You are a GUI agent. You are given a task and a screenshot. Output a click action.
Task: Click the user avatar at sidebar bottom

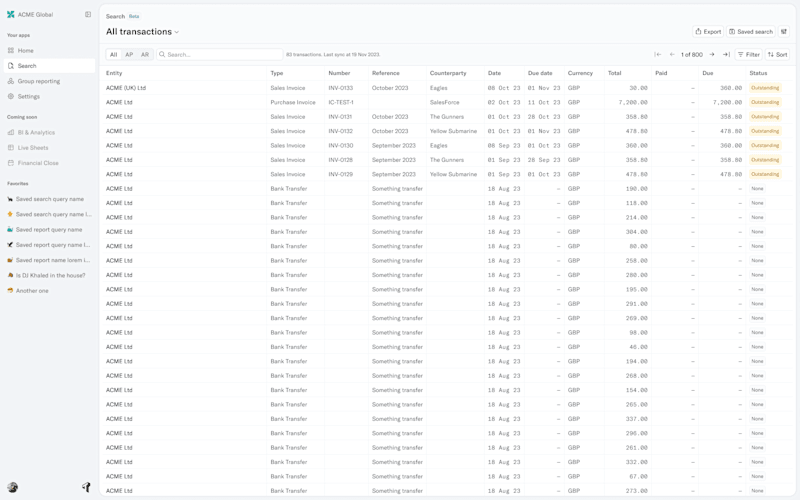[13, 487]
